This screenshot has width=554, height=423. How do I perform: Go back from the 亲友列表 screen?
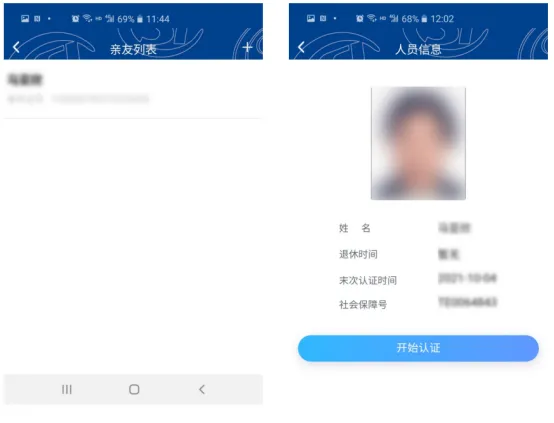[16, 47]
